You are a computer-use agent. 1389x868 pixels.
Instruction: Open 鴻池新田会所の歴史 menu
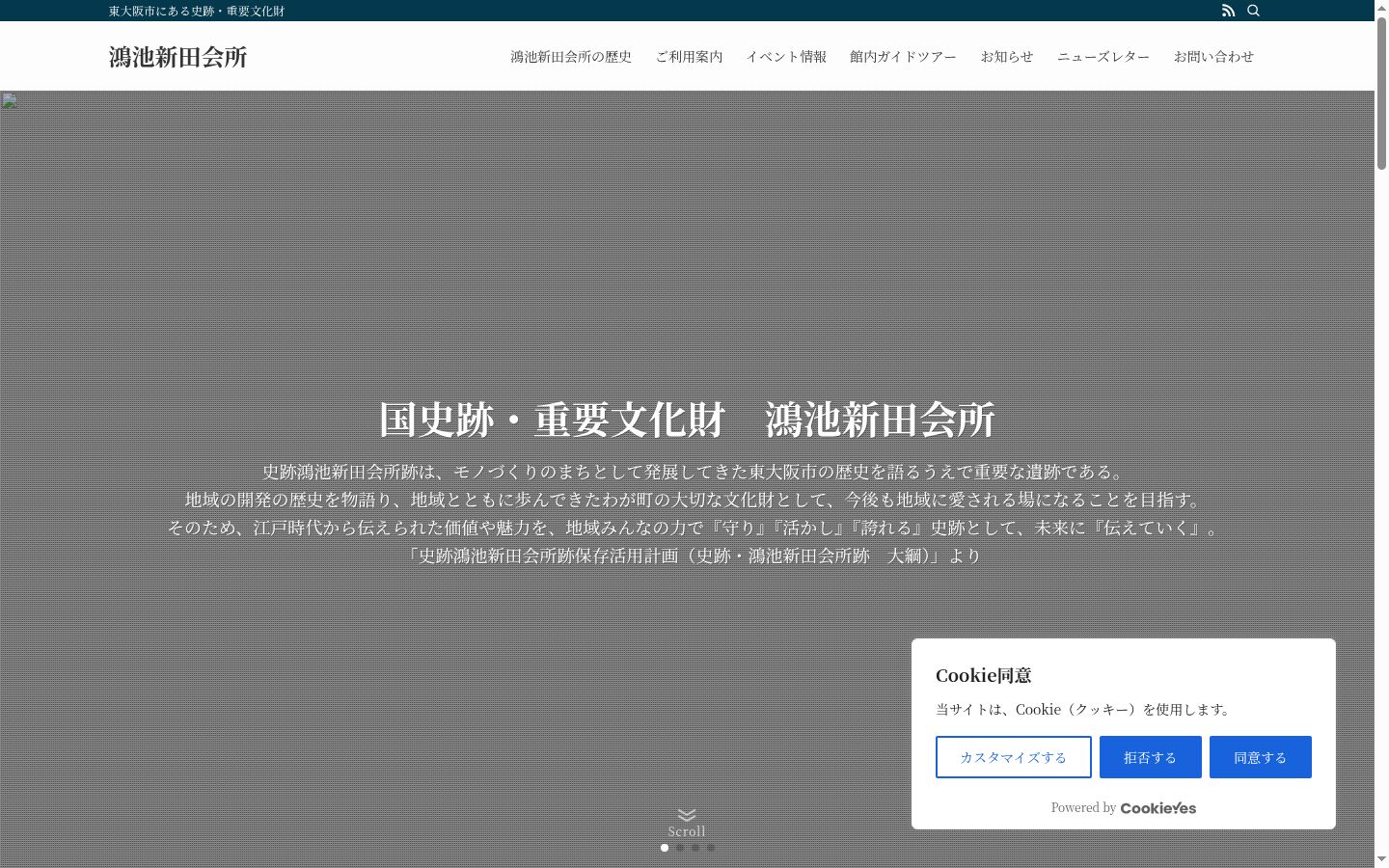tap(571, 57)
